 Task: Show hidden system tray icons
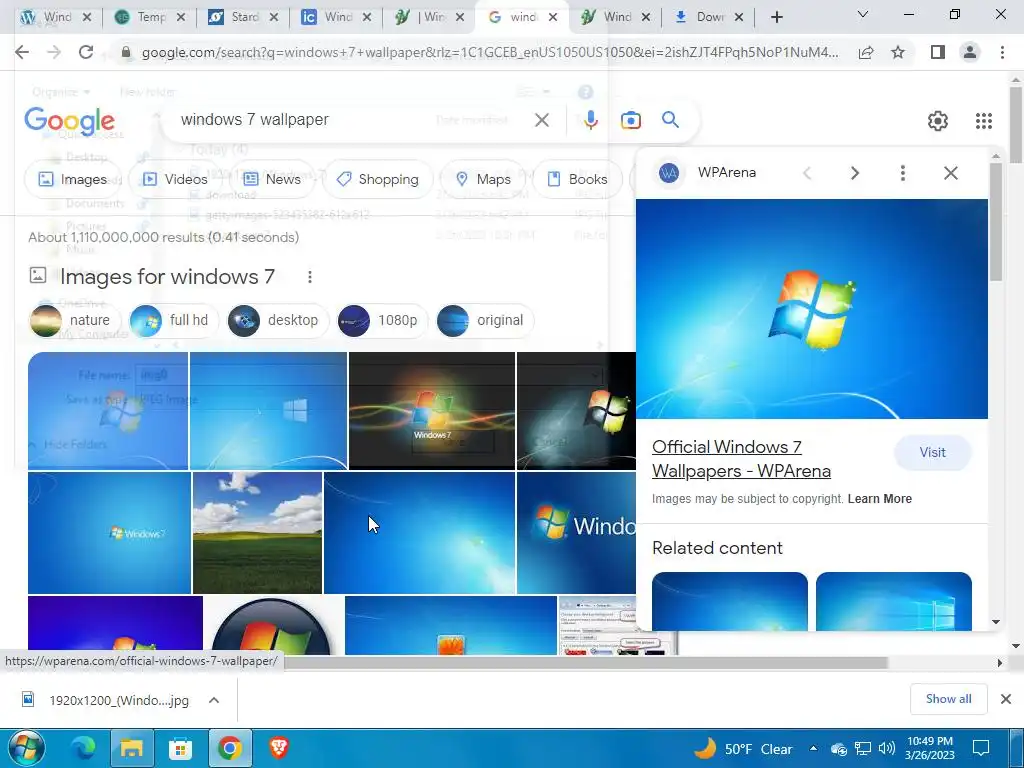click(x=813, y=748)
